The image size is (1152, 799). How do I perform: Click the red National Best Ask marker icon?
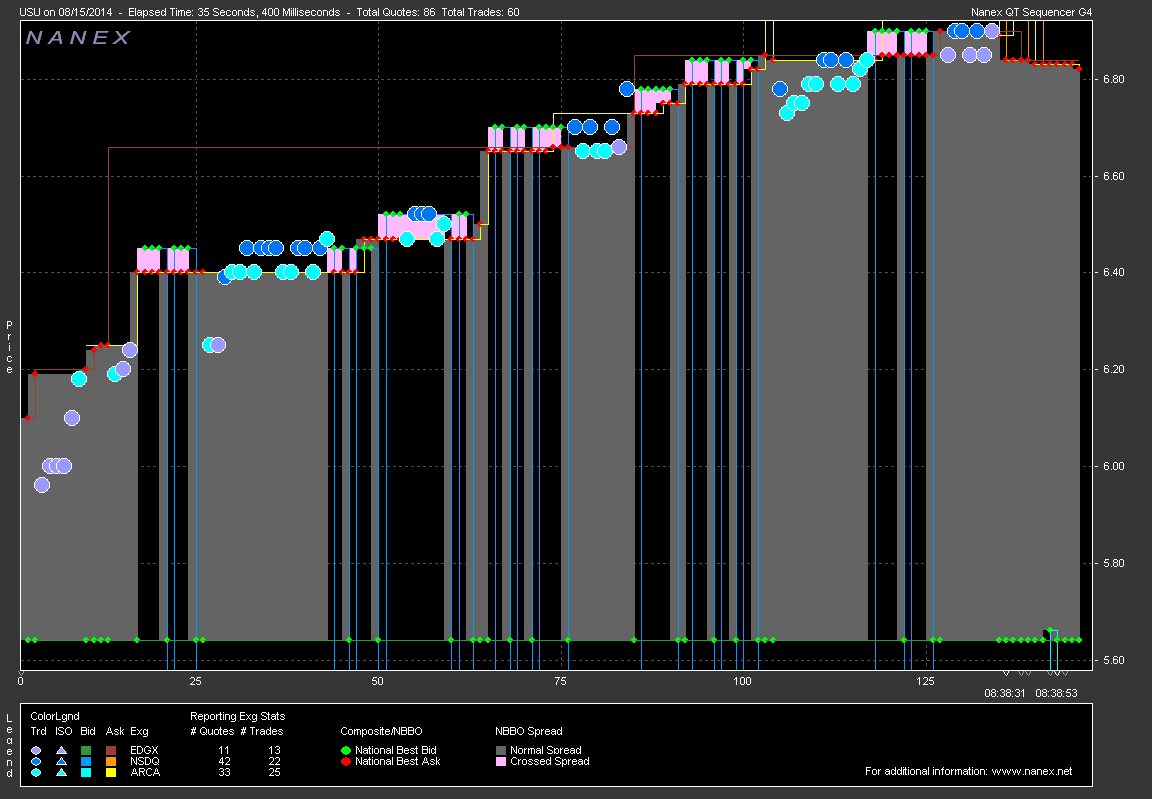click(x=346, y=762)
